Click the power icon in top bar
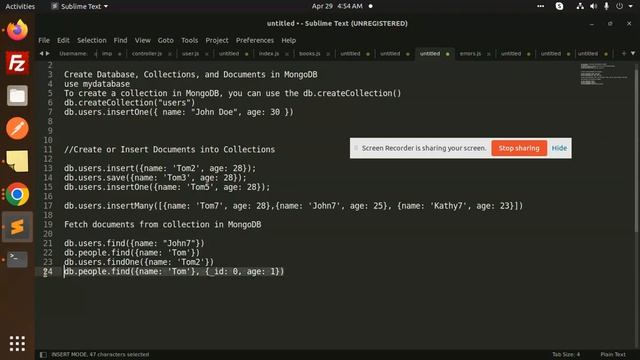 point(620,6)
